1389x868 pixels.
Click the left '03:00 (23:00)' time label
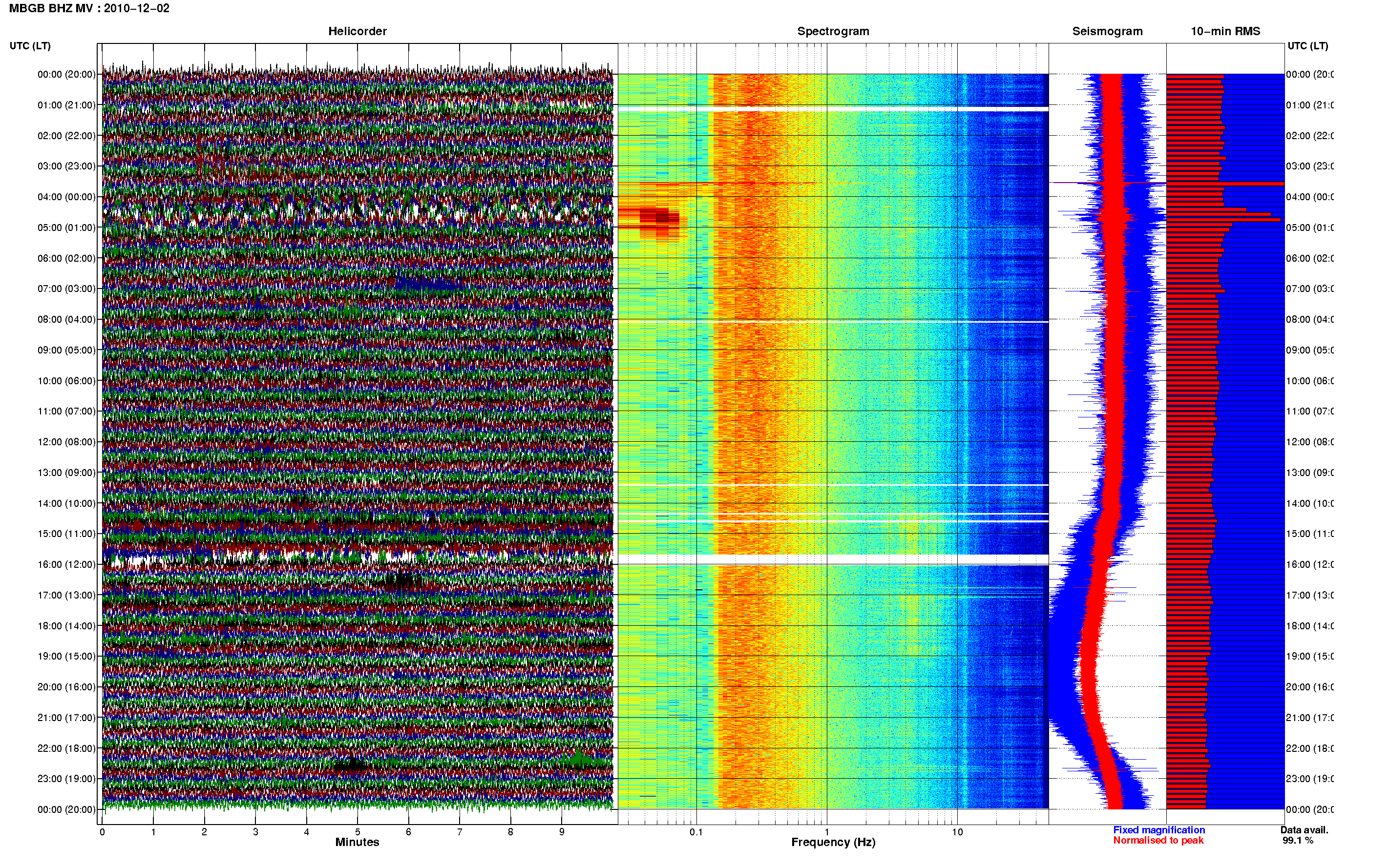(x=66, y=166)
